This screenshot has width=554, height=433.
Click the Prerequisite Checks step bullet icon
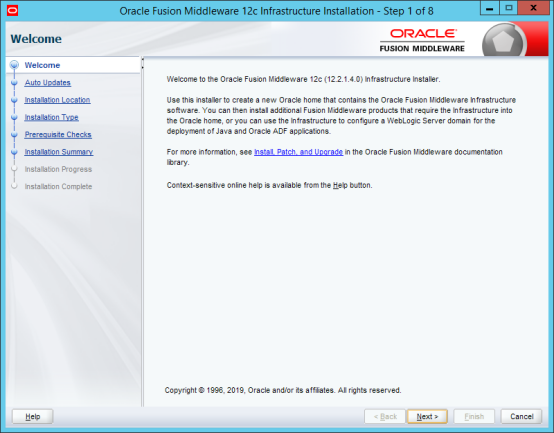click(14, 135)
